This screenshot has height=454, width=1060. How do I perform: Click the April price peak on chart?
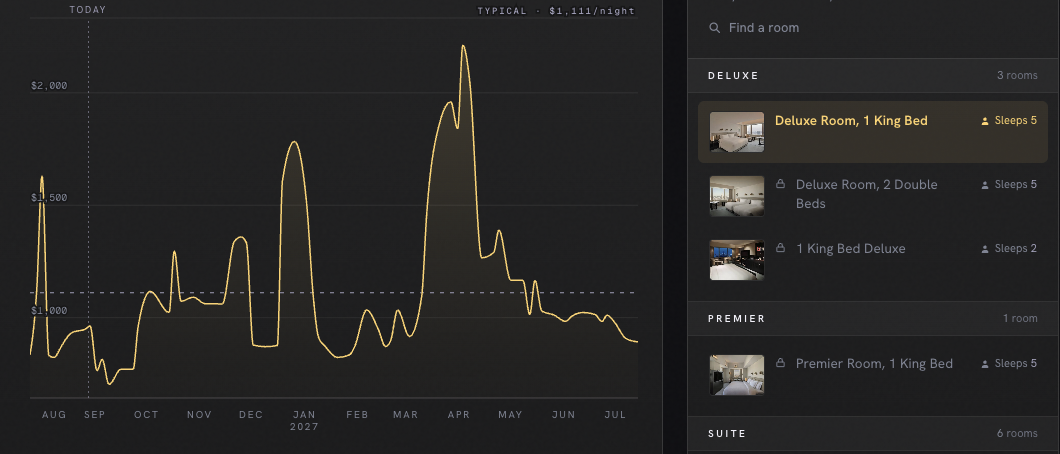(x=464, y=46)
